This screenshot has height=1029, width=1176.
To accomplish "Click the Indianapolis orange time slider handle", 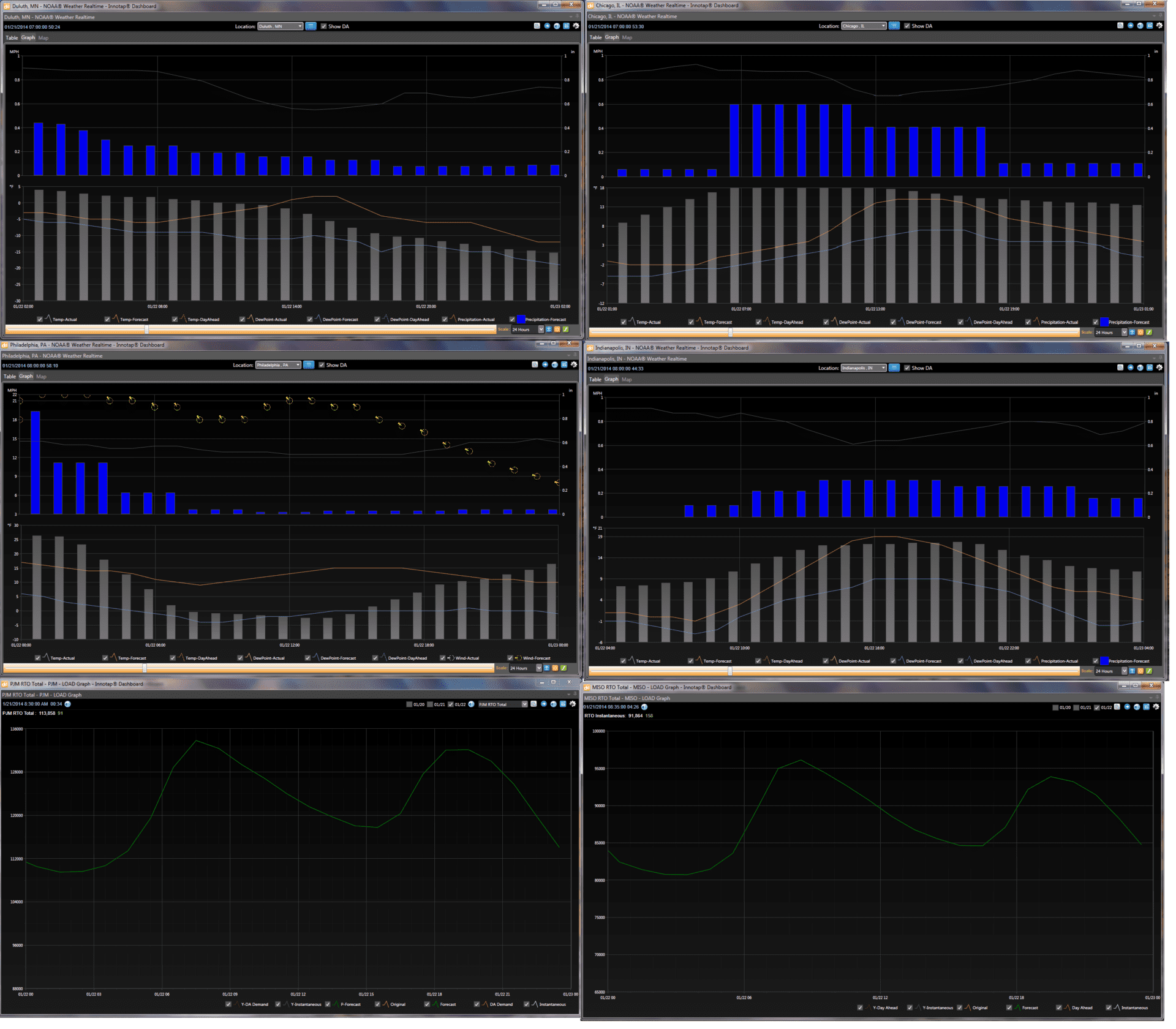I will coord(730,671).
